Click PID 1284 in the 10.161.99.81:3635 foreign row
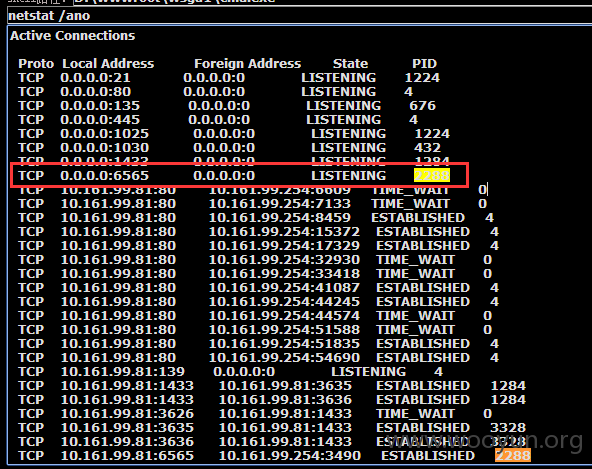 click(x=508, y=385)
